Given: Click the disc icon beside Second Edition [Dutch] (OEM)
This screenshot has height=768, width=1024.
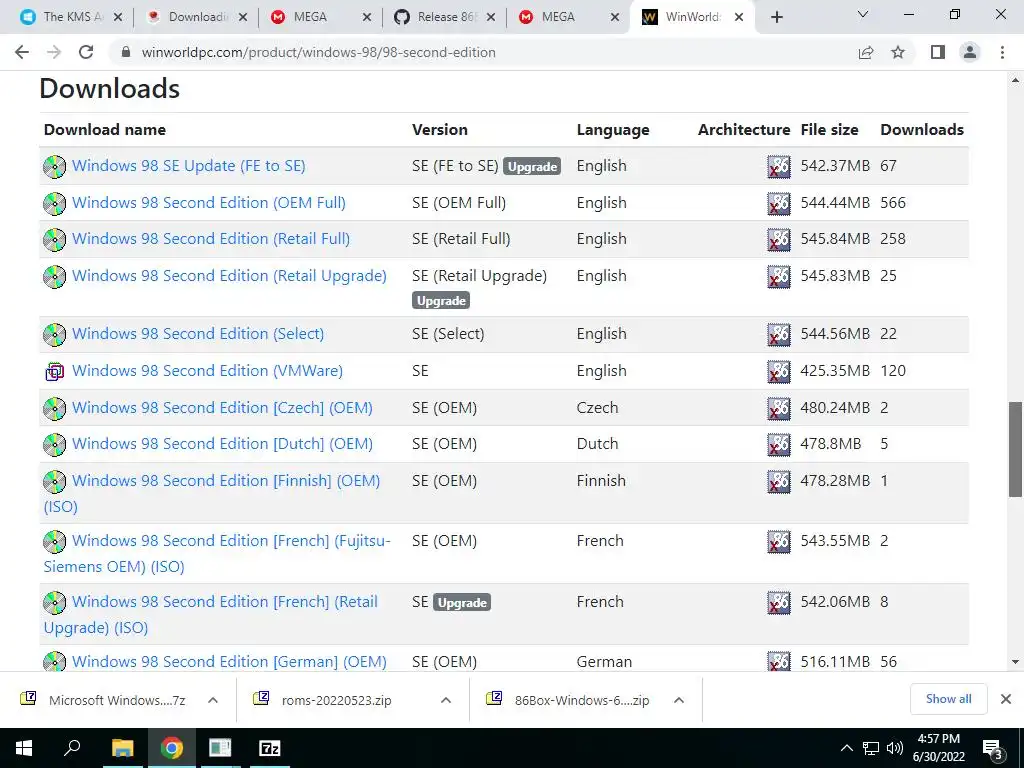Looking at the screenshot, I should [54, 445].
